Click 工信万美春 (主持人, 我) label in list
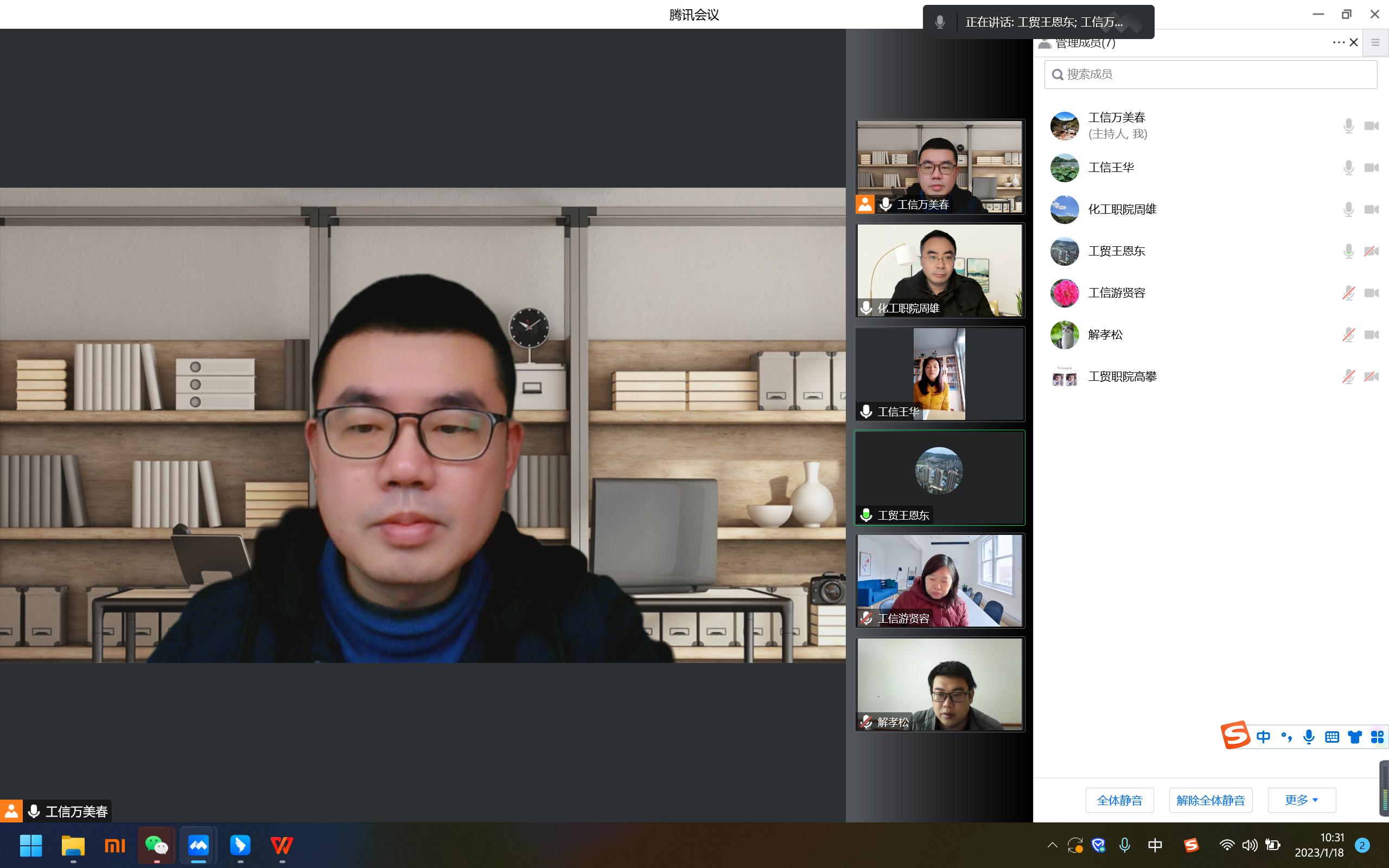Image resolution: width=1389 pixels, height=868 pixels. coord(1117,125)
